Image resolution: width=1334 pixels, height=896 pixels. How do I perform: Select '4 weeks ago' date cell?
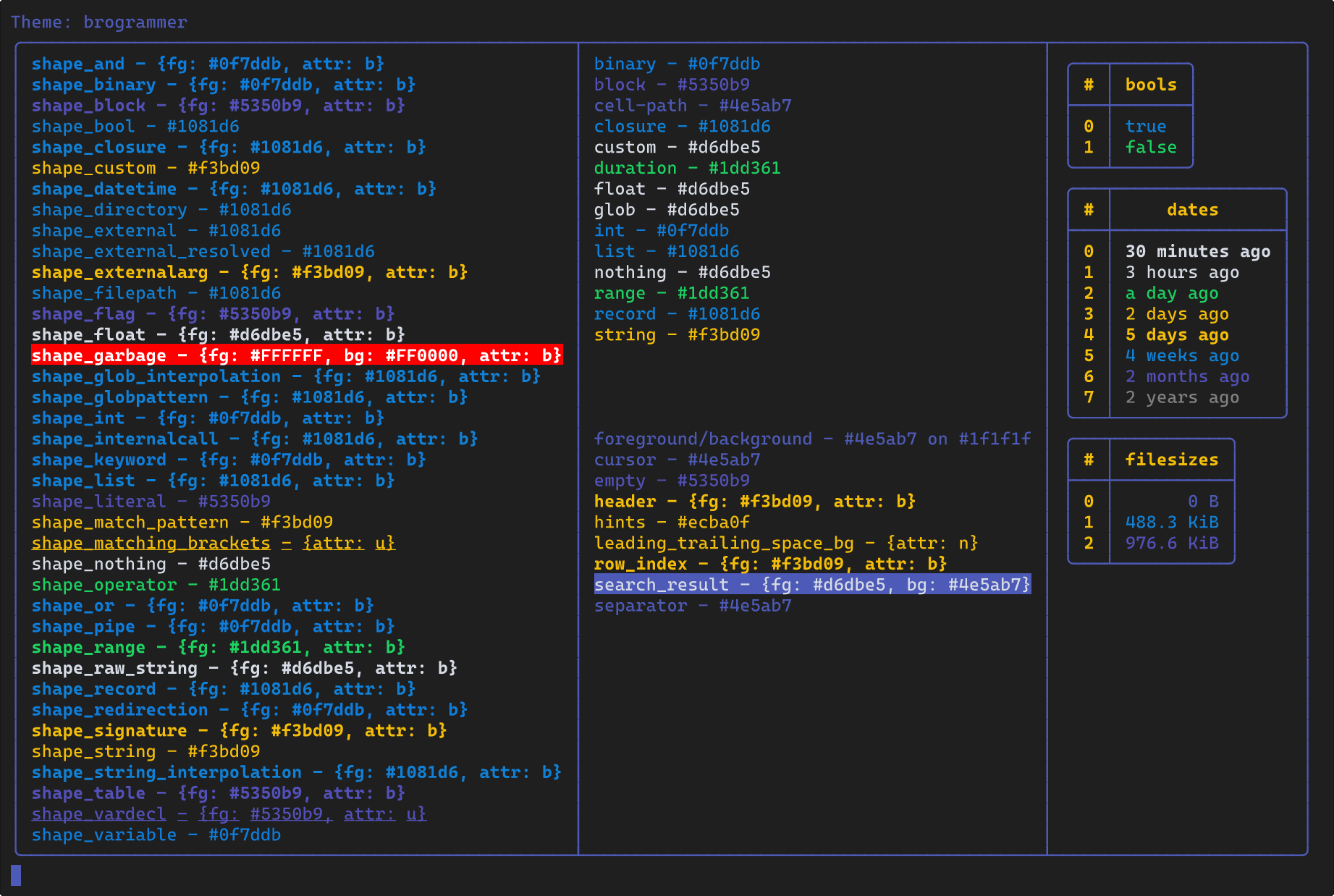[1182, 355]
